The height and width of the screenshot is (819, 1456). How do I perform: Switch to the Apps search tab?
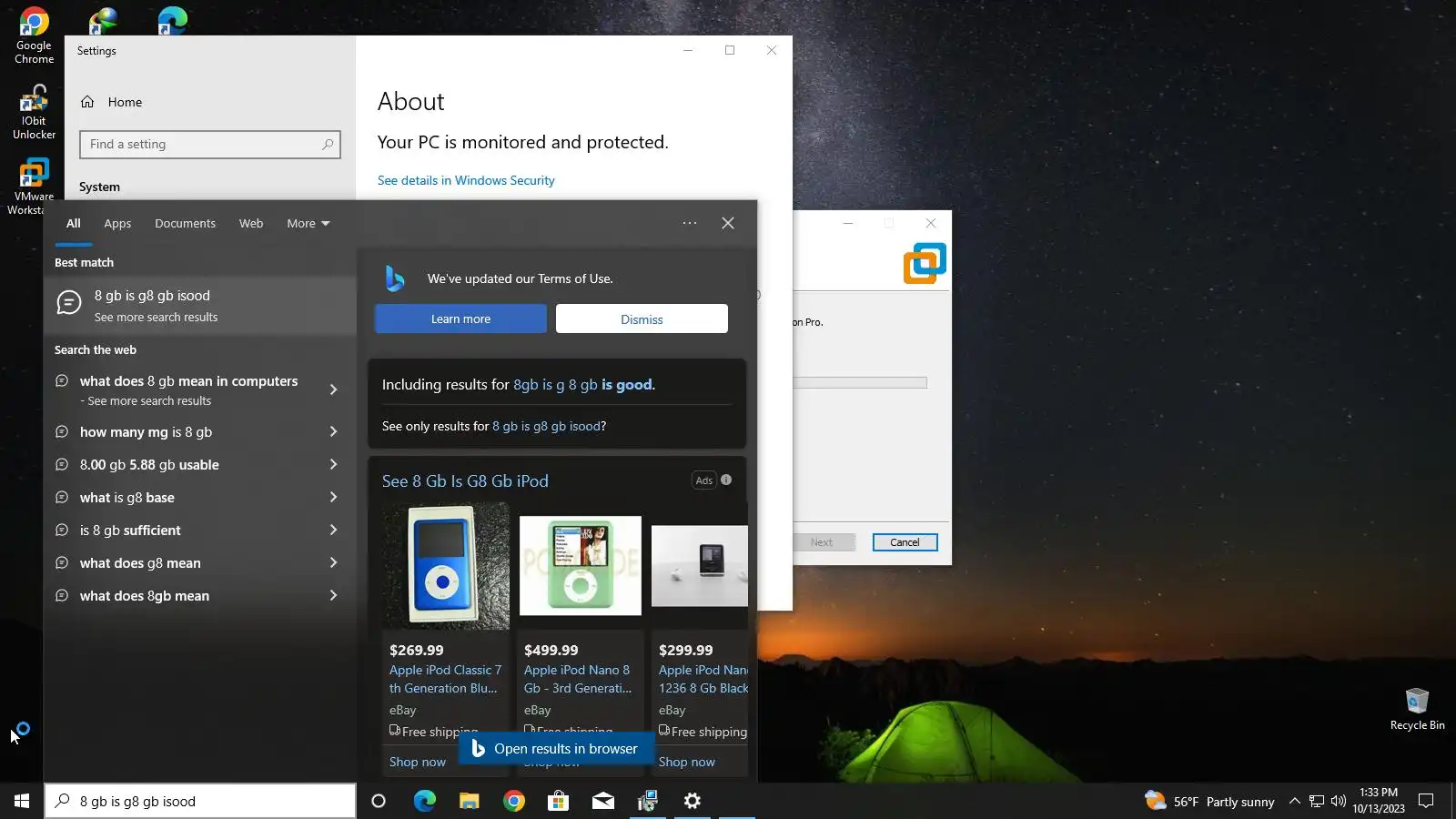pyautogui.click(x=117, y=223)
